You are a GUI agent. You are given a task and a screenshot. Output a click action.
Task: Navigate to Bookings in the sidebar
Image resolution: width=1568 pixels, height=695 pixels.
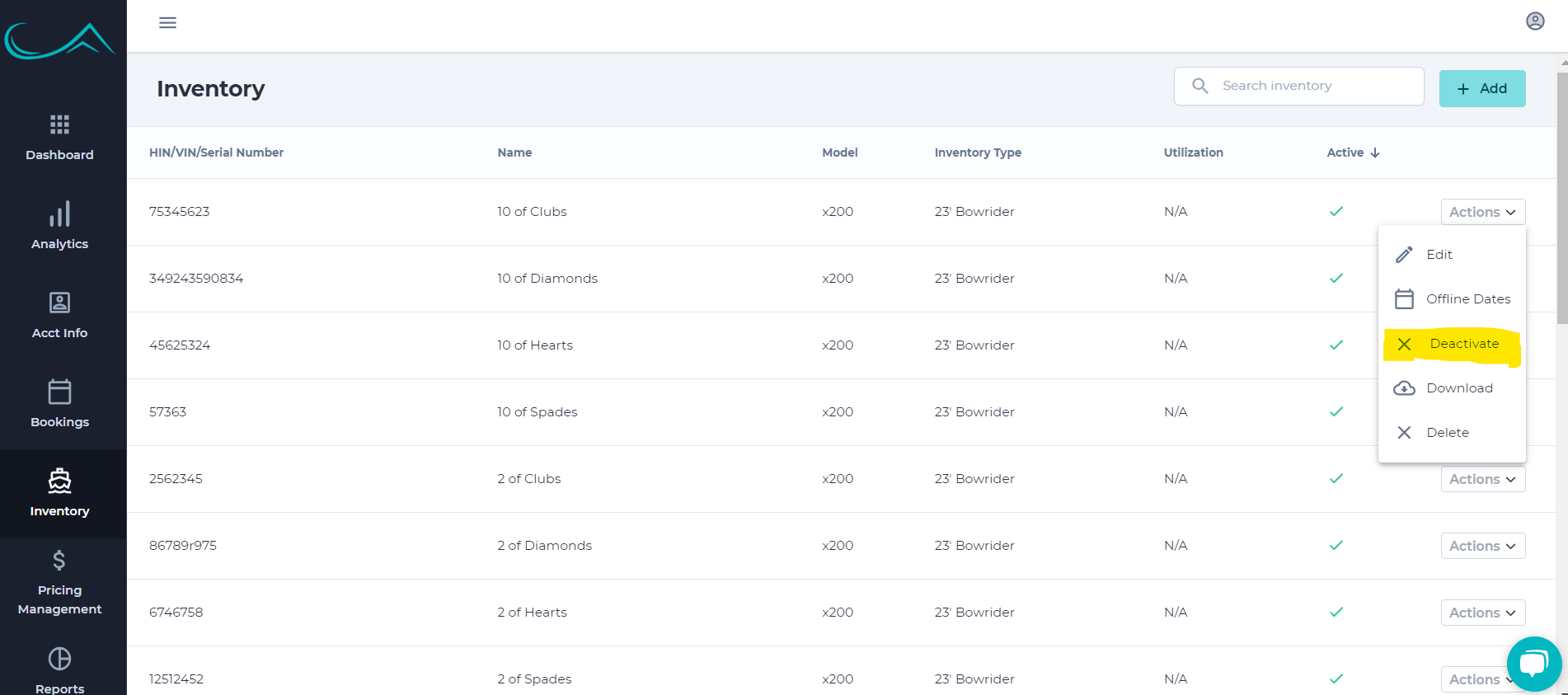tap(59, 404)
